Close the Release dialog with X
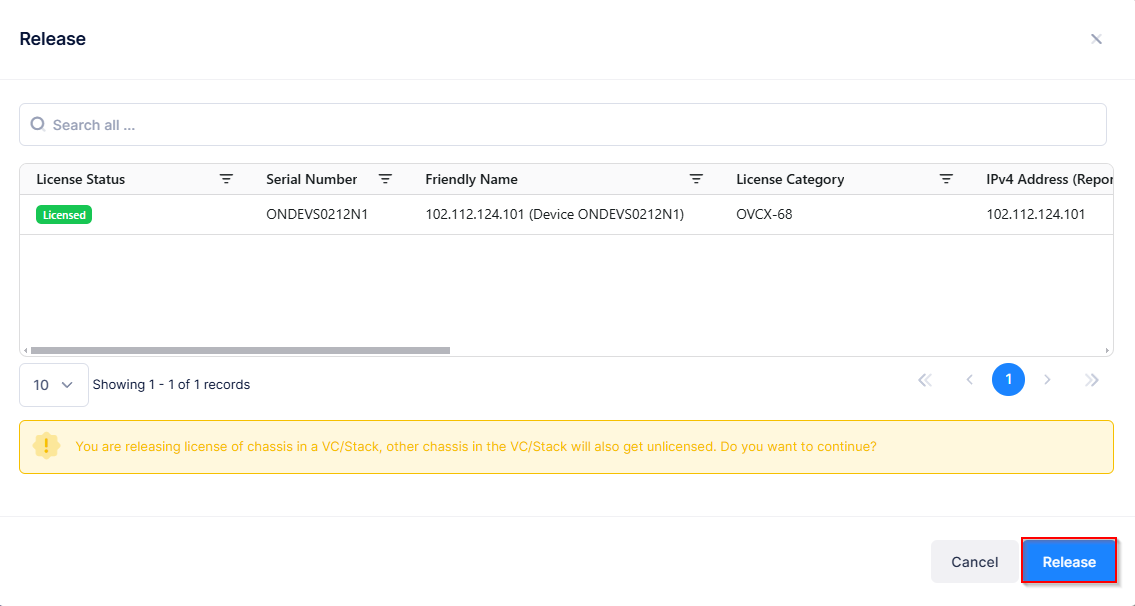 coord(1096,39)
